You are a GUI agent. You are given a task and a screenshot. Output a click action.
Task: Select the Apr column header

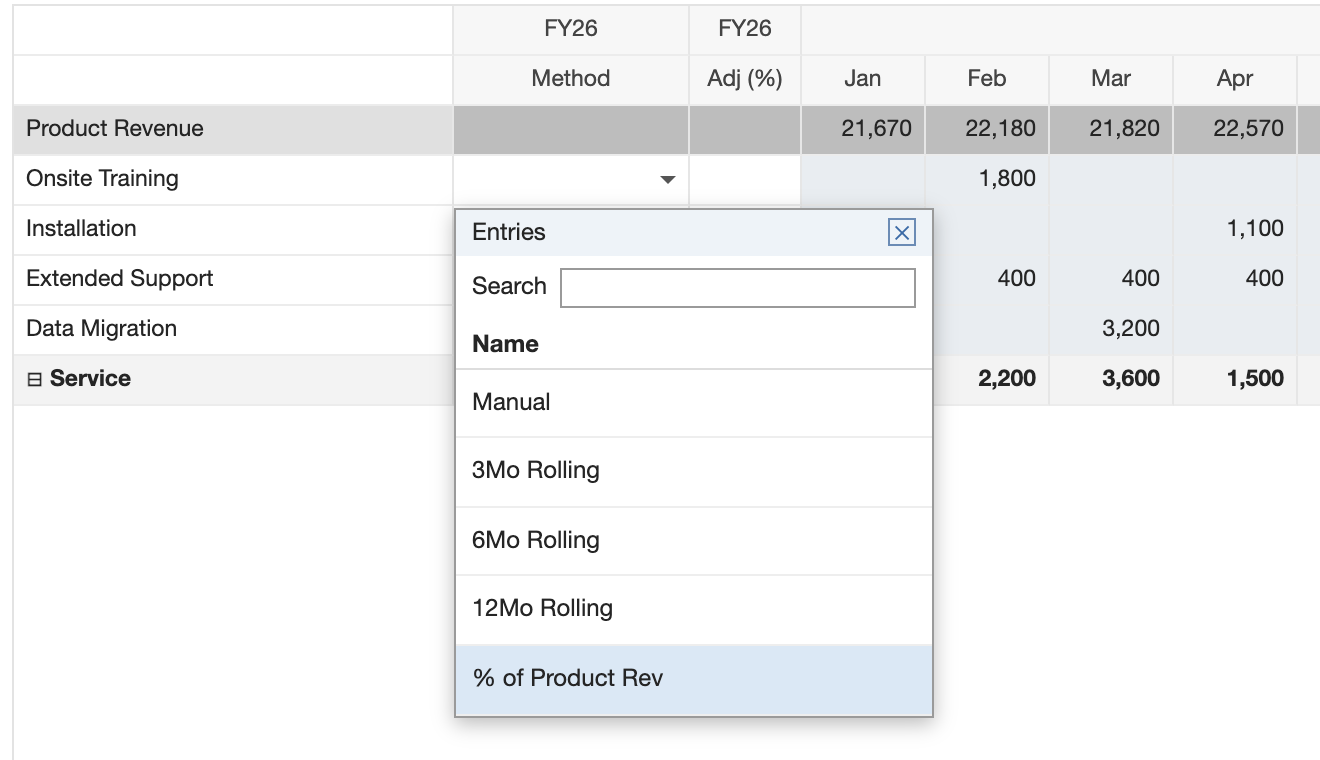[1235, 79]
